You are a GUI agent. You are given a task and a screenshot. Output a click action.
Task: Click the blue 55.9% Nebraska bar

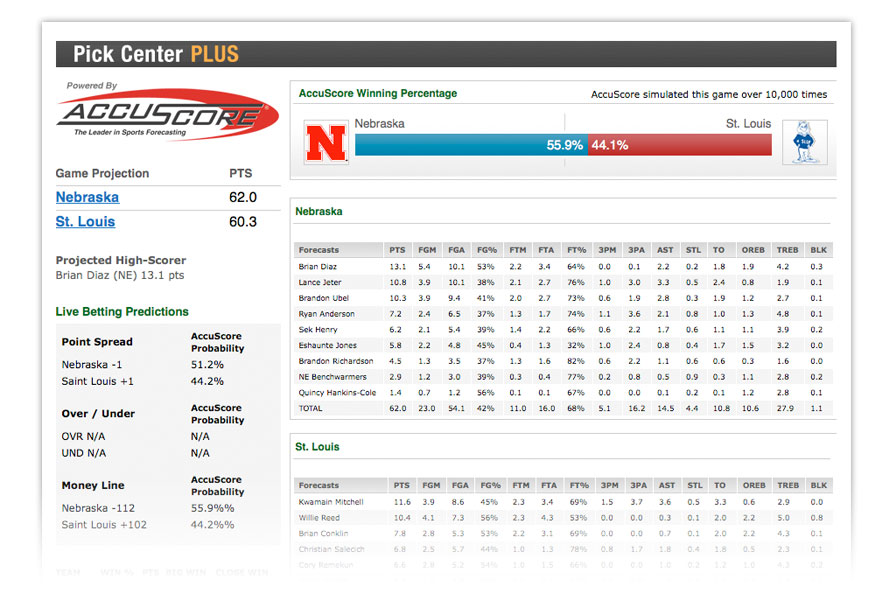click(x=472, y=145)
